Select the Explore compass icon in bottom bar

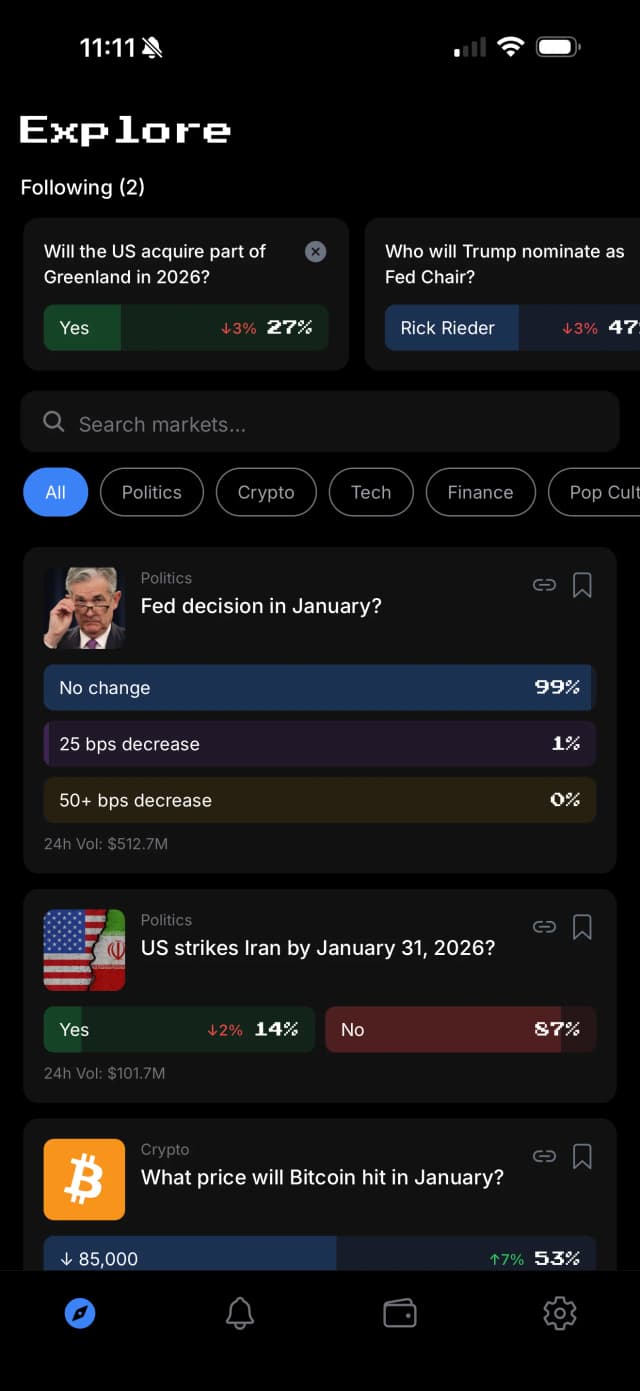point(80,1313)
